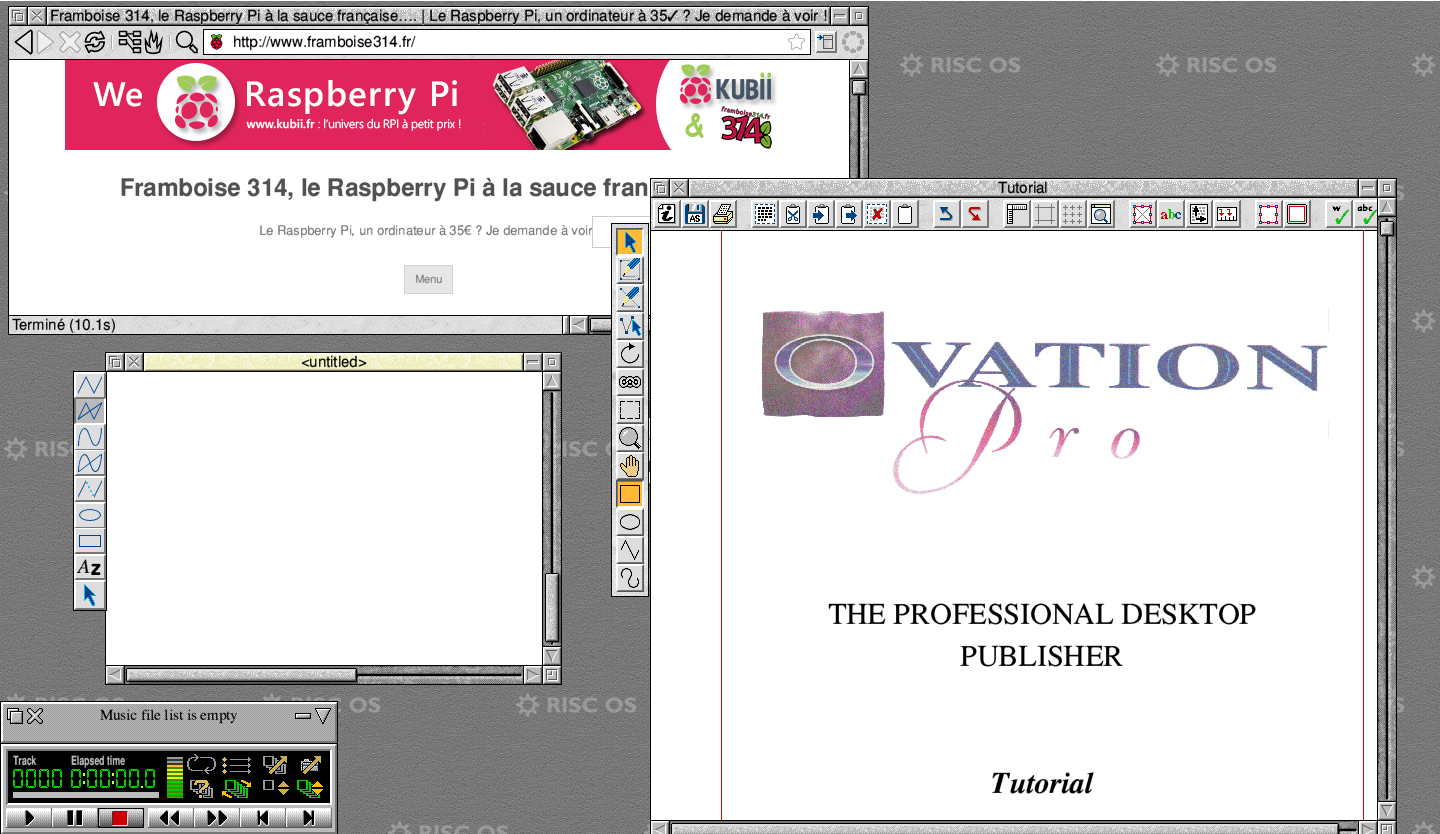The height and width of the screenshot is (834, 1440).
Task: Select the ellipse tool in Draw toolbox
Action: tap(90, 515)
